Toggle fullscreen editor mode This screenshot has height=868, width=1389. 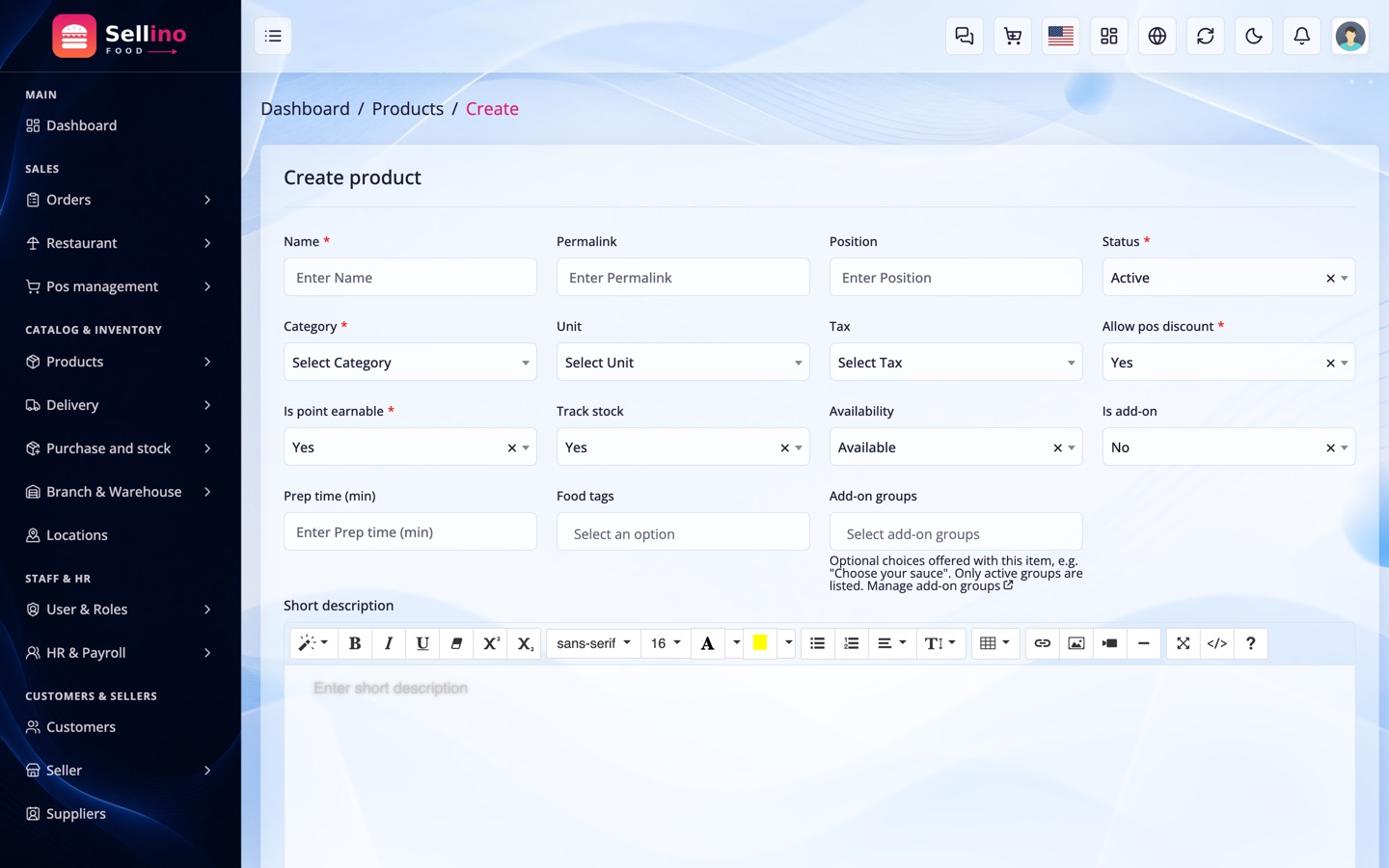1184,643
